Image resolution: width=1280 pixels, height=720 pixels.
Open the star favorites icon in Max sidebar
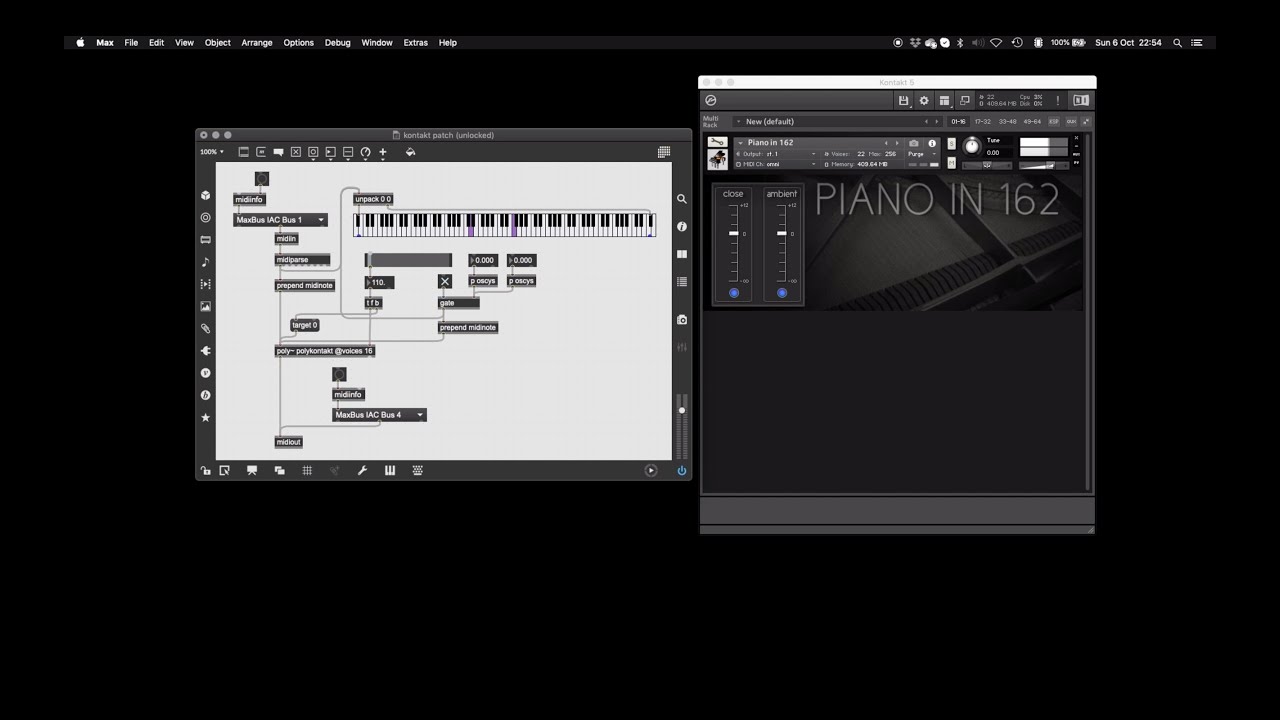(205, 417)
